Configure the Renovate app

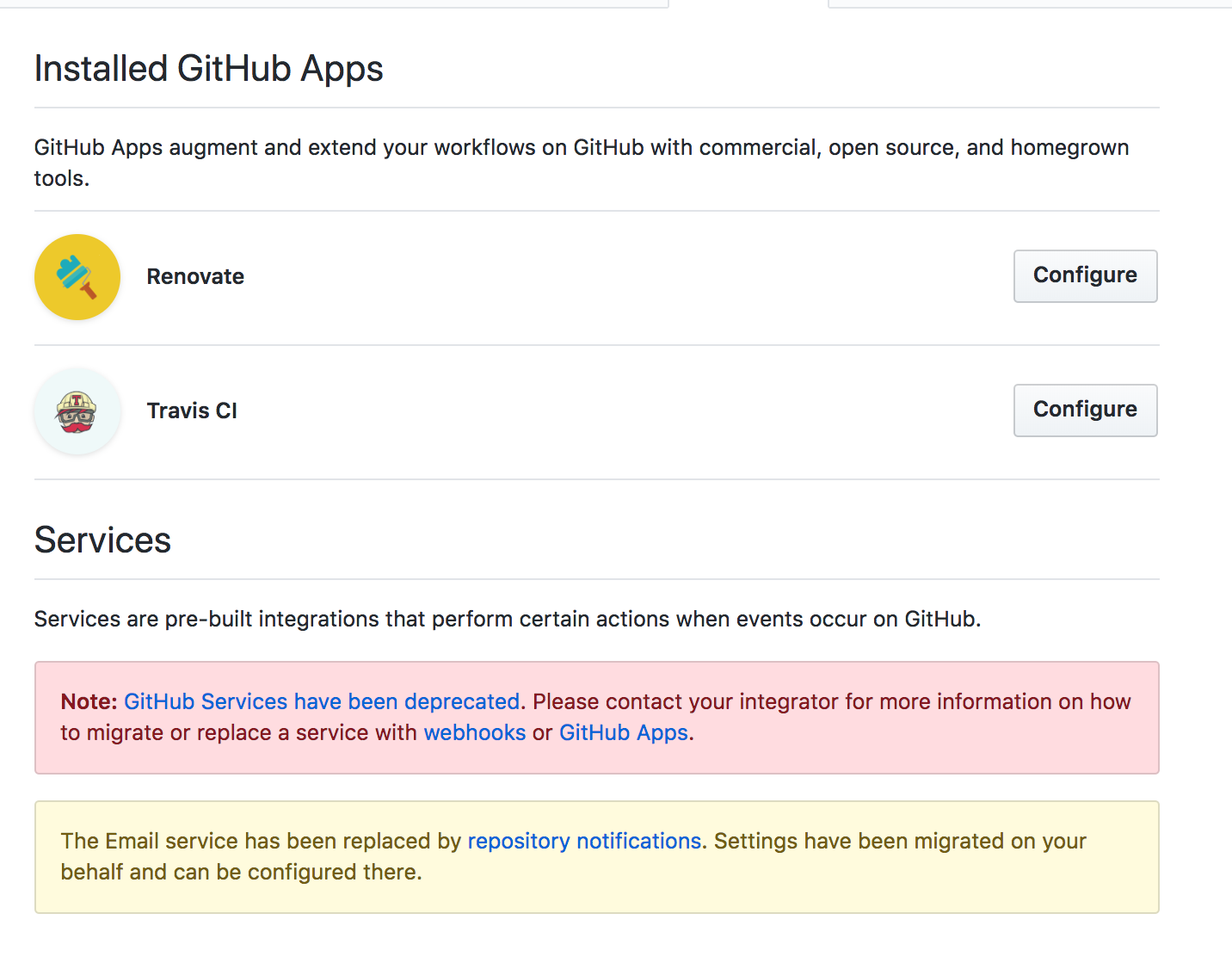[x=1085, y=275]
